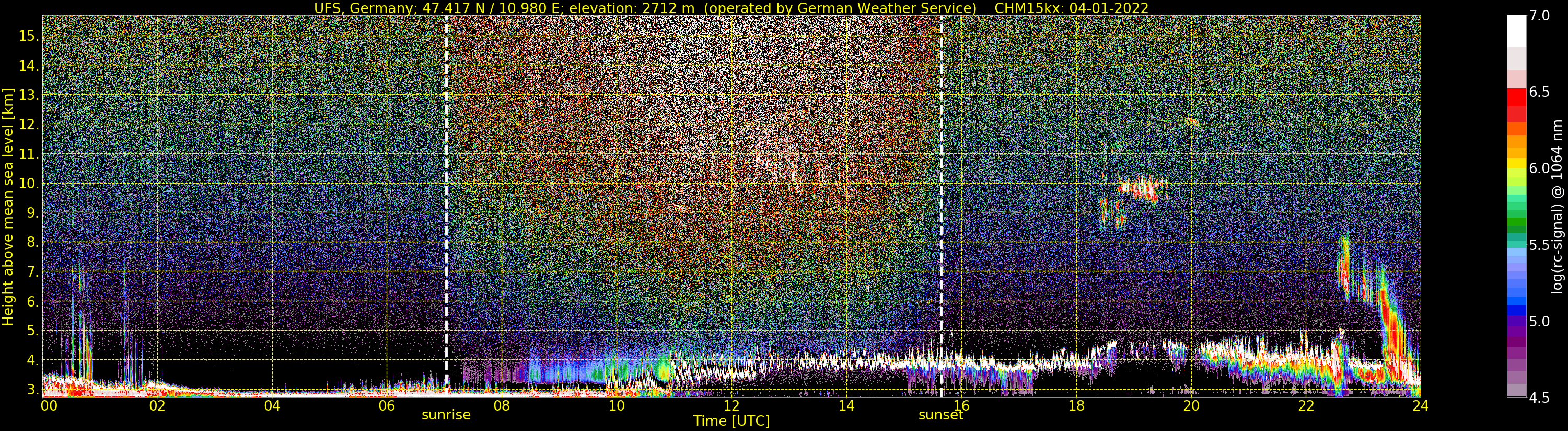Click the "14." km tick on the height axis
Viewport: 1568px width, 431px height.
(29, 66)
